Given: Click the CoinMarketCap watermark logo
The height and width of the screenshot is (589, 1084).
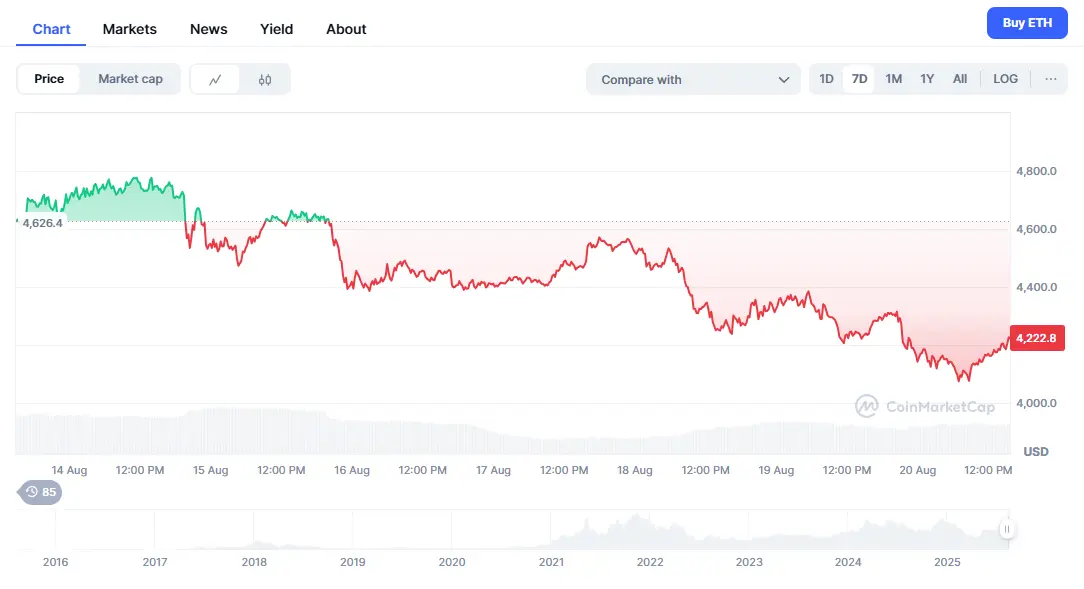Looking at the screenshot, I should coord(911,406).
